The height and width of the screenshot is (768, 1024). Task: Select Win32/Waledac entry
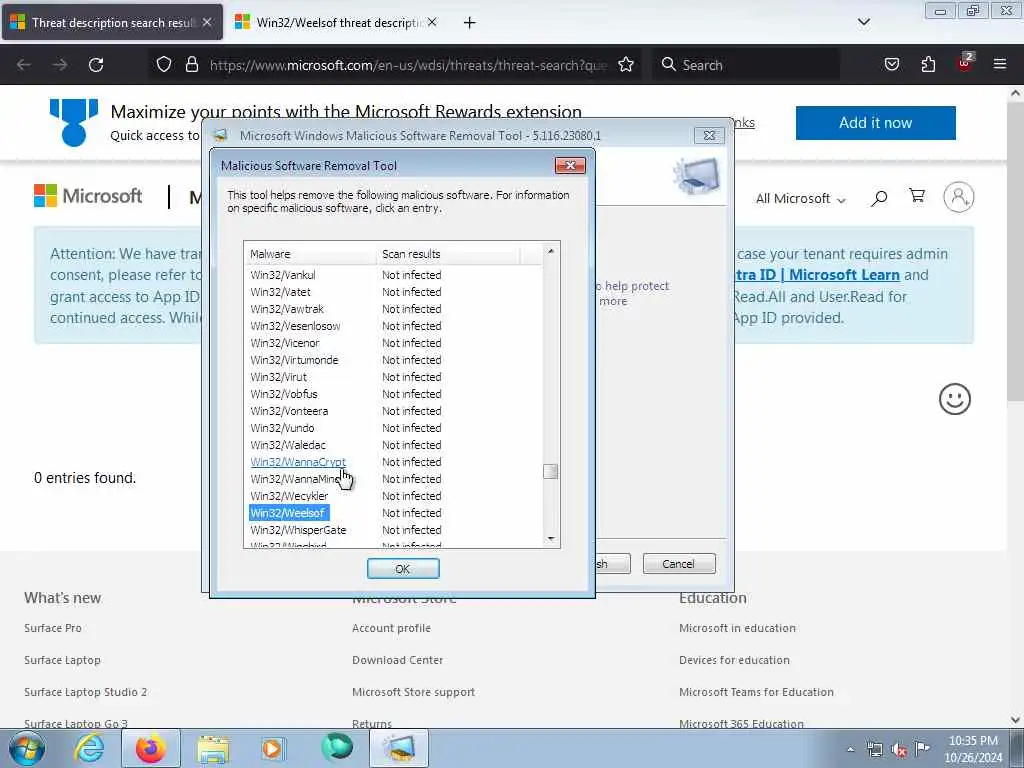[288, 445]
